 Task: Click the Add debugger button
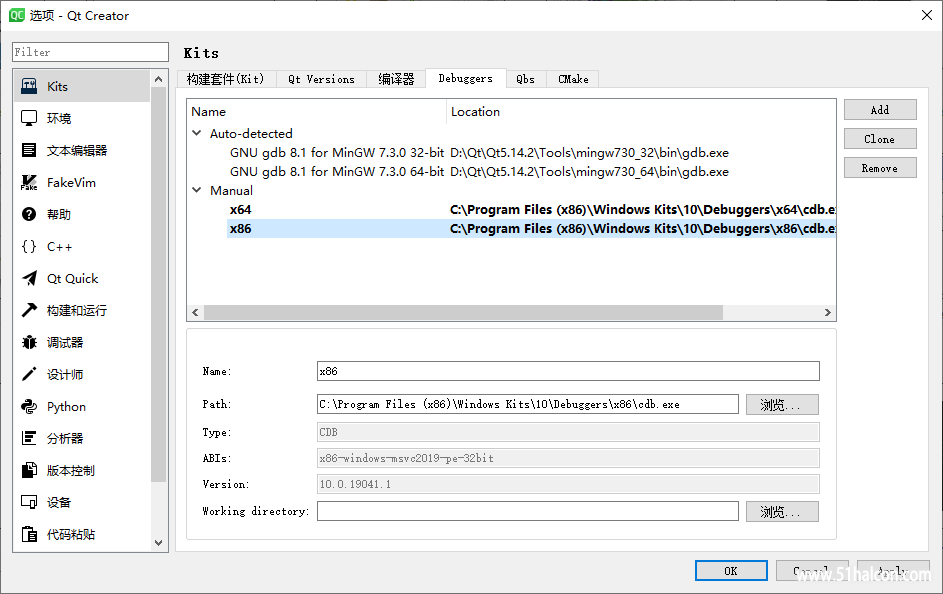(880, 110)
